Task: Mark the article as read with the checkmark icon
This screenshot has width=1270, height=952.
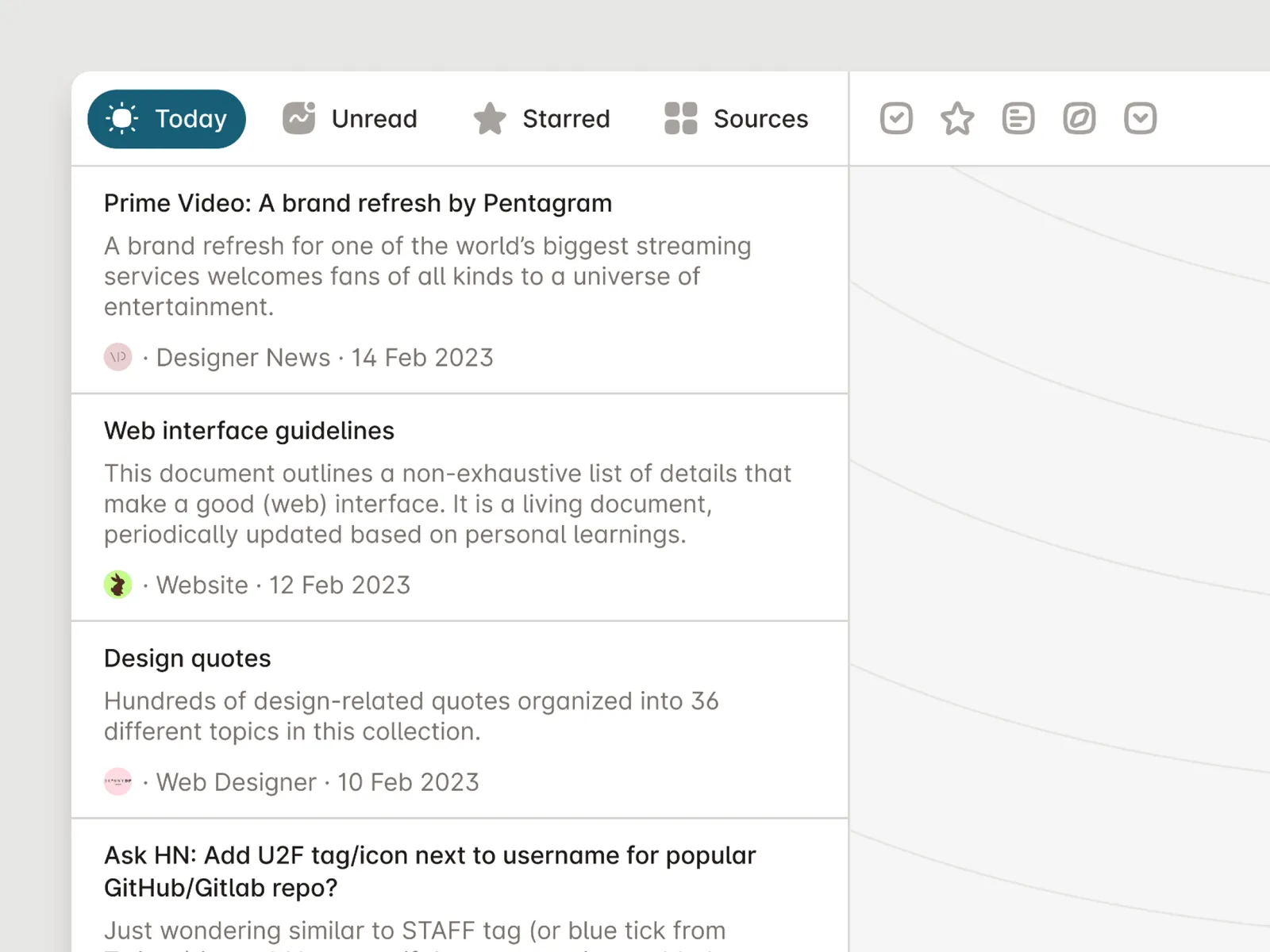Action: pyautogui.click(x=896, y=119)
